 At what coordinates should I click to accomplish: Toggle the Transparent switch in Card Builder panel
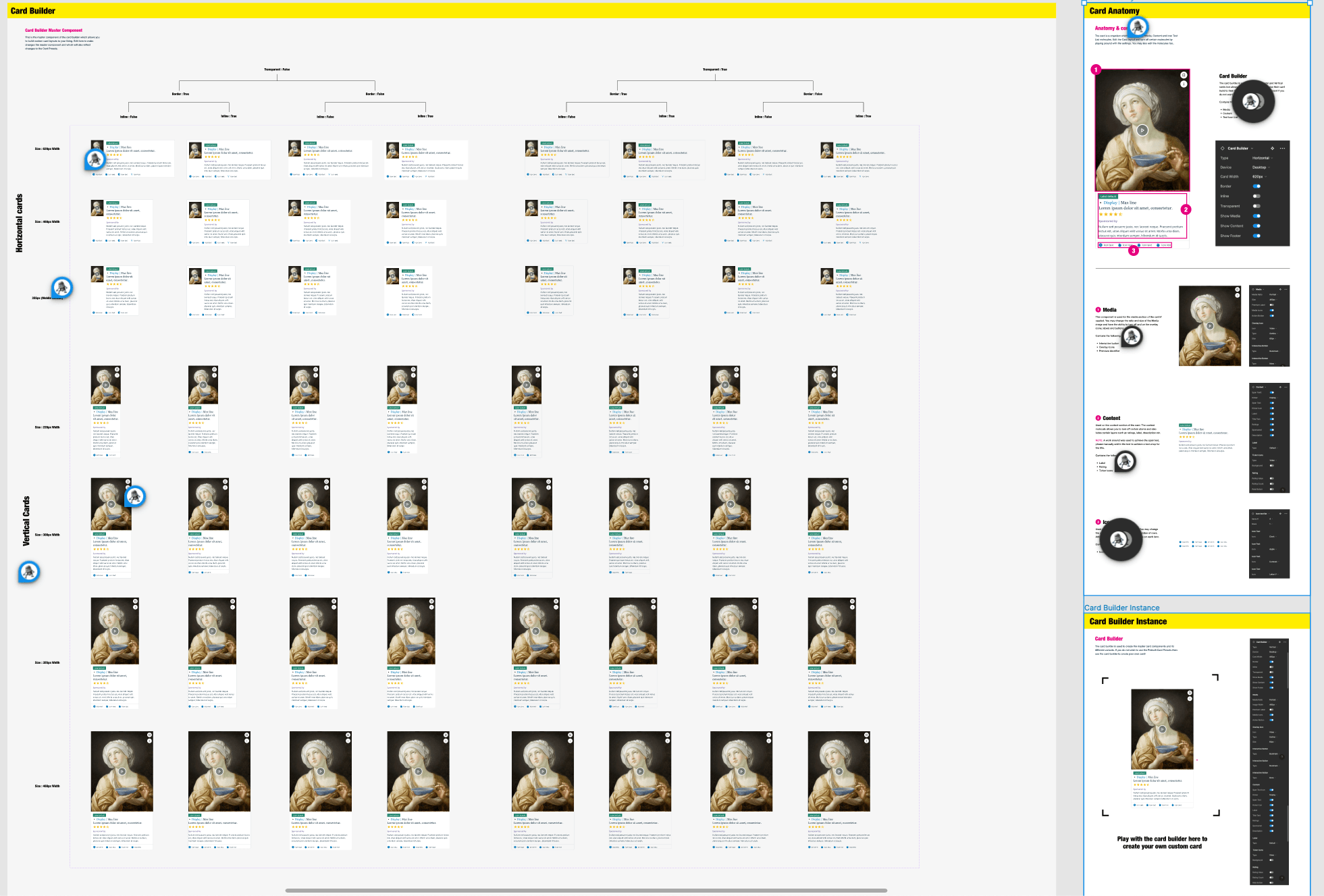point(1256,206)
